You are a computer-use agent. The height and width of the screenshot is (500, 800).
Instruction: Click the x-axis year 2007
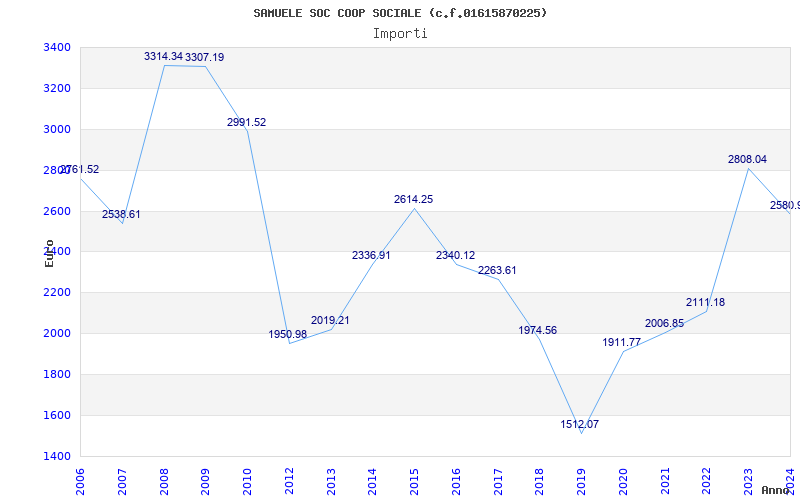tap(122, 482)
